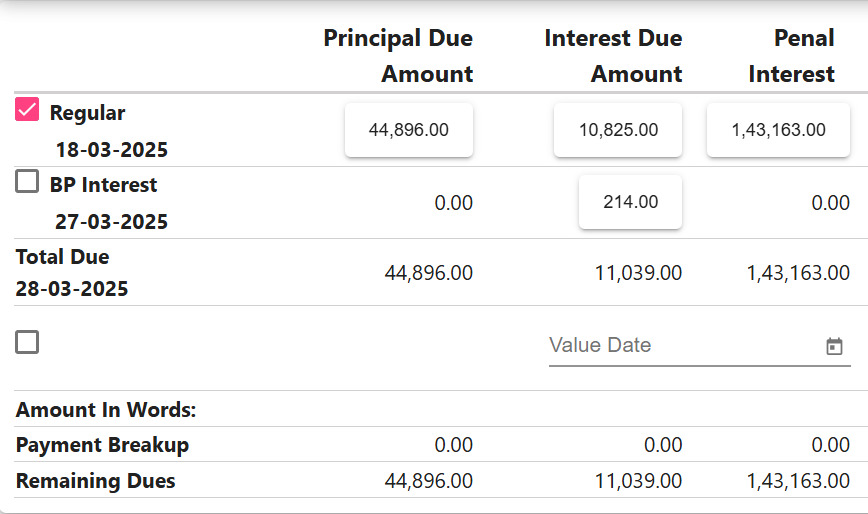The width and height of the screenshot is (868, 514).
Task: Click the Principal Due Amount column header
Action: 398,56
